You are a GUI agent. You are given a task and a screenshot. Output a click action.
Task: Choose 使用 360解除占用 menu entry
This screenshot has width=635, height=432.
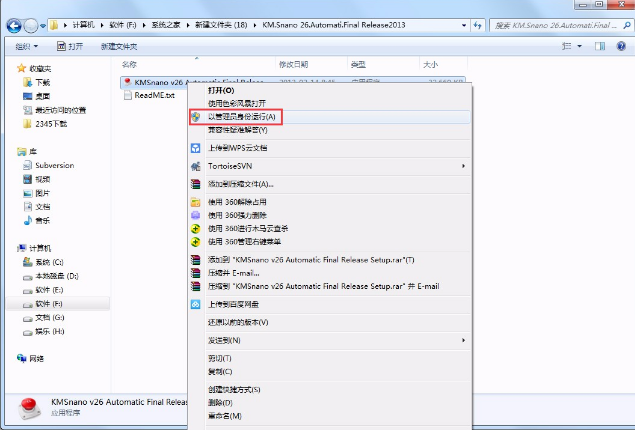pyautogui.click(x=237, y=202)
